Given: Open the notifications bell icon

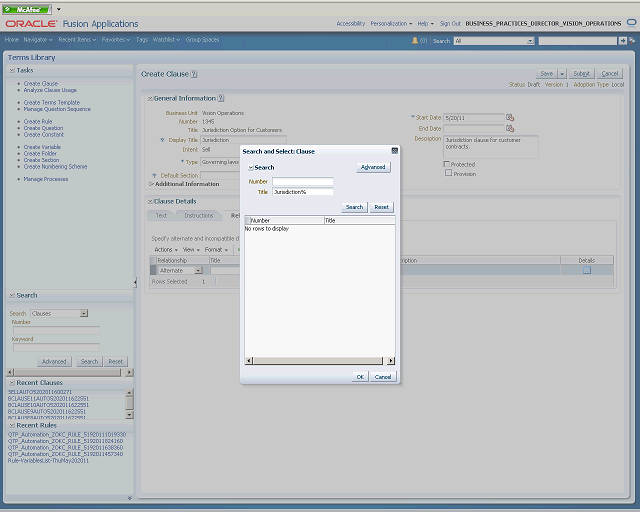Looking at the screenshot, I should click(x=415, y=40).
